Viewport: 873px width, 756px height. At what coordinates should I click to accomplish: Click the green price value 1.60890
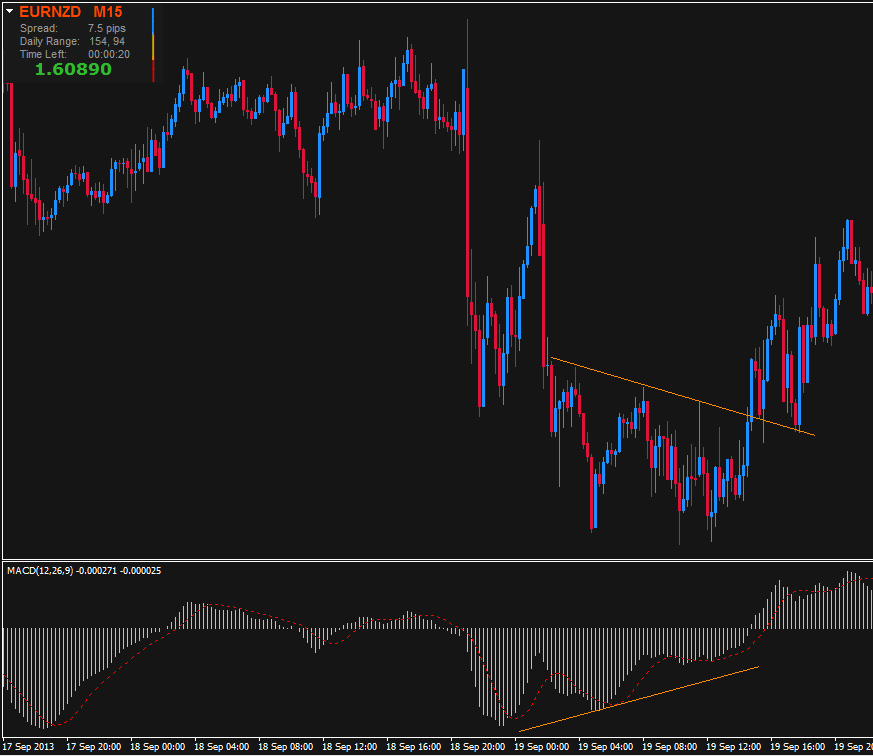click(73, 70)
